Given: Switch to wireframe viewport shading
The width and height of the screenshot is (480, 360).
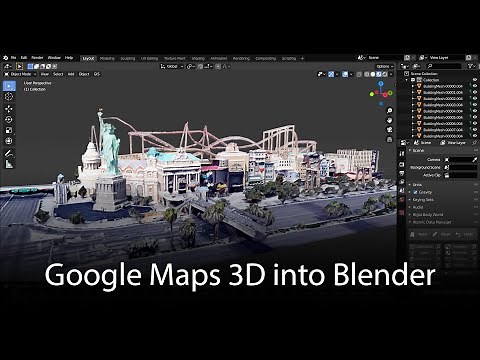Looking at the screenshot, I should [x=366, y=74].
